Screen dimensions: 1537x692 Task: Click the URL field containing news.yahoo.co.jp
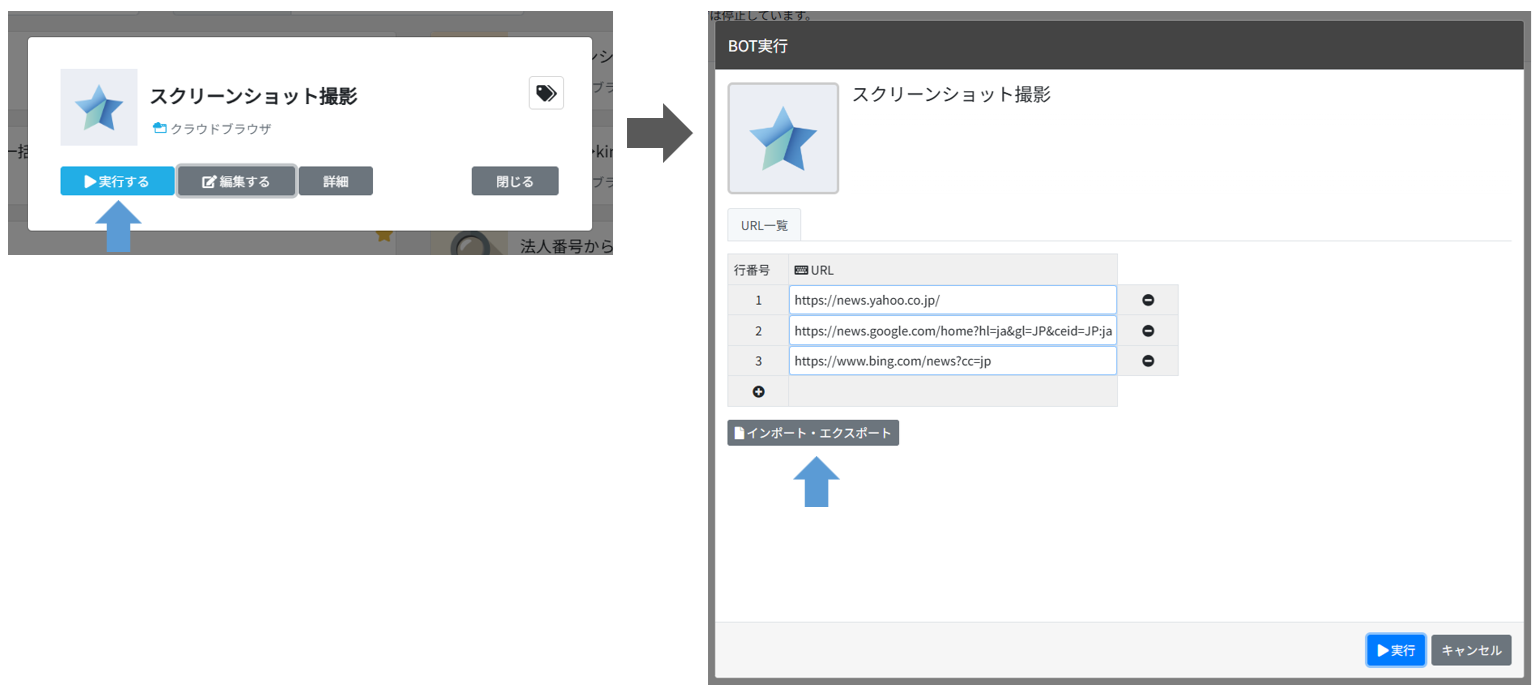[x=952, y=299]
